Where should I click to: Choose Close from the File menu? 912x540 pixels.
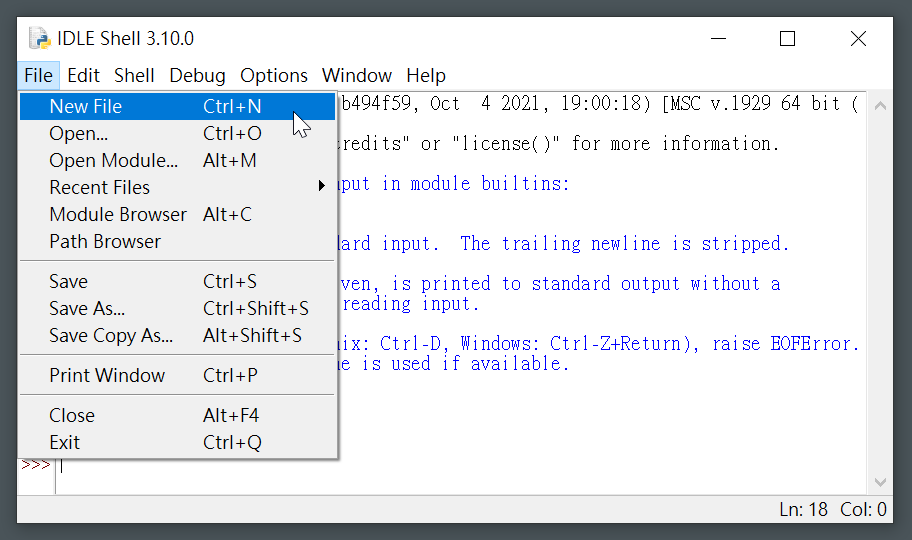pos(177,415)
